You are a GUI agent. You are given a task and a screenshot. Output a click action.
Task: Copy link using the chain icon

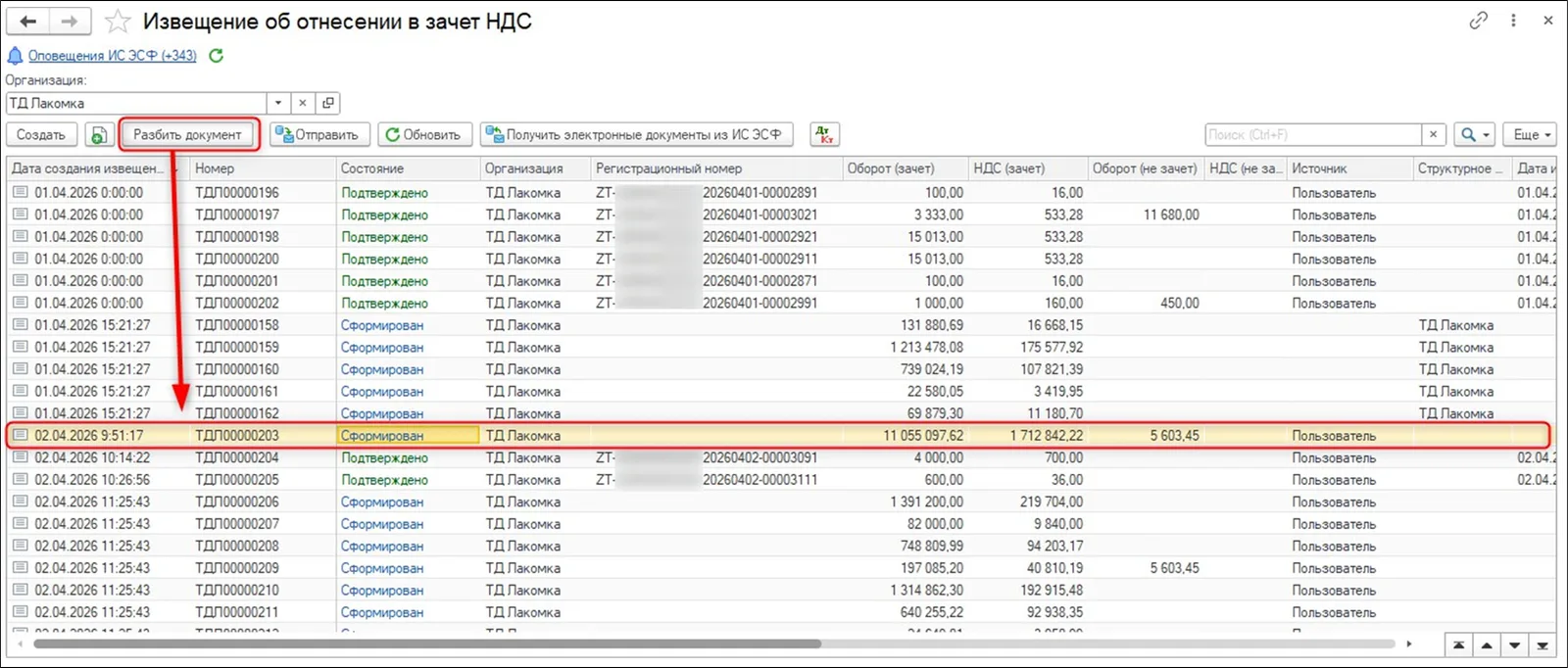point(1478,21)
